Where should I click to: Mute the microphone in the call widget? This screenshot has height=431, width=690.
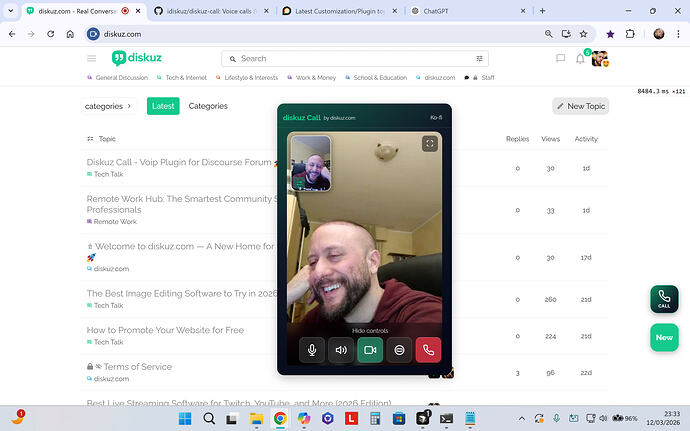pos(312,350)
